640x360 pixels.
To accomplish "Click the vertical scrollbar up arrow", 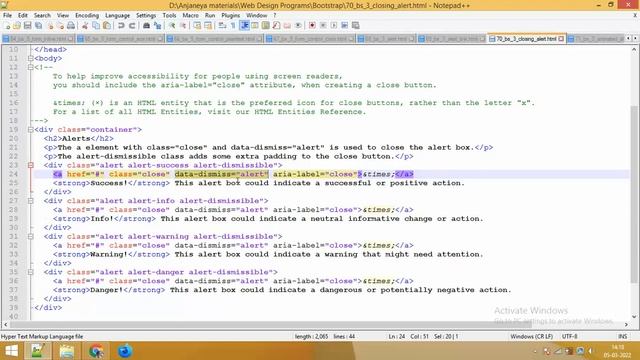I will 634,49.
